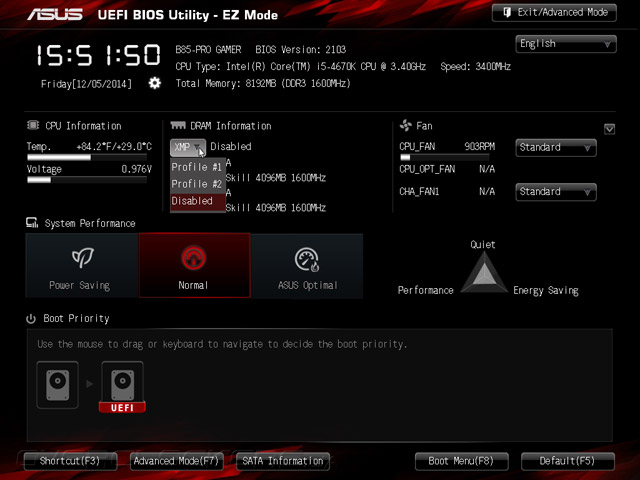
Task: Choose XMP Profile #2
Action: click(198, 184)
